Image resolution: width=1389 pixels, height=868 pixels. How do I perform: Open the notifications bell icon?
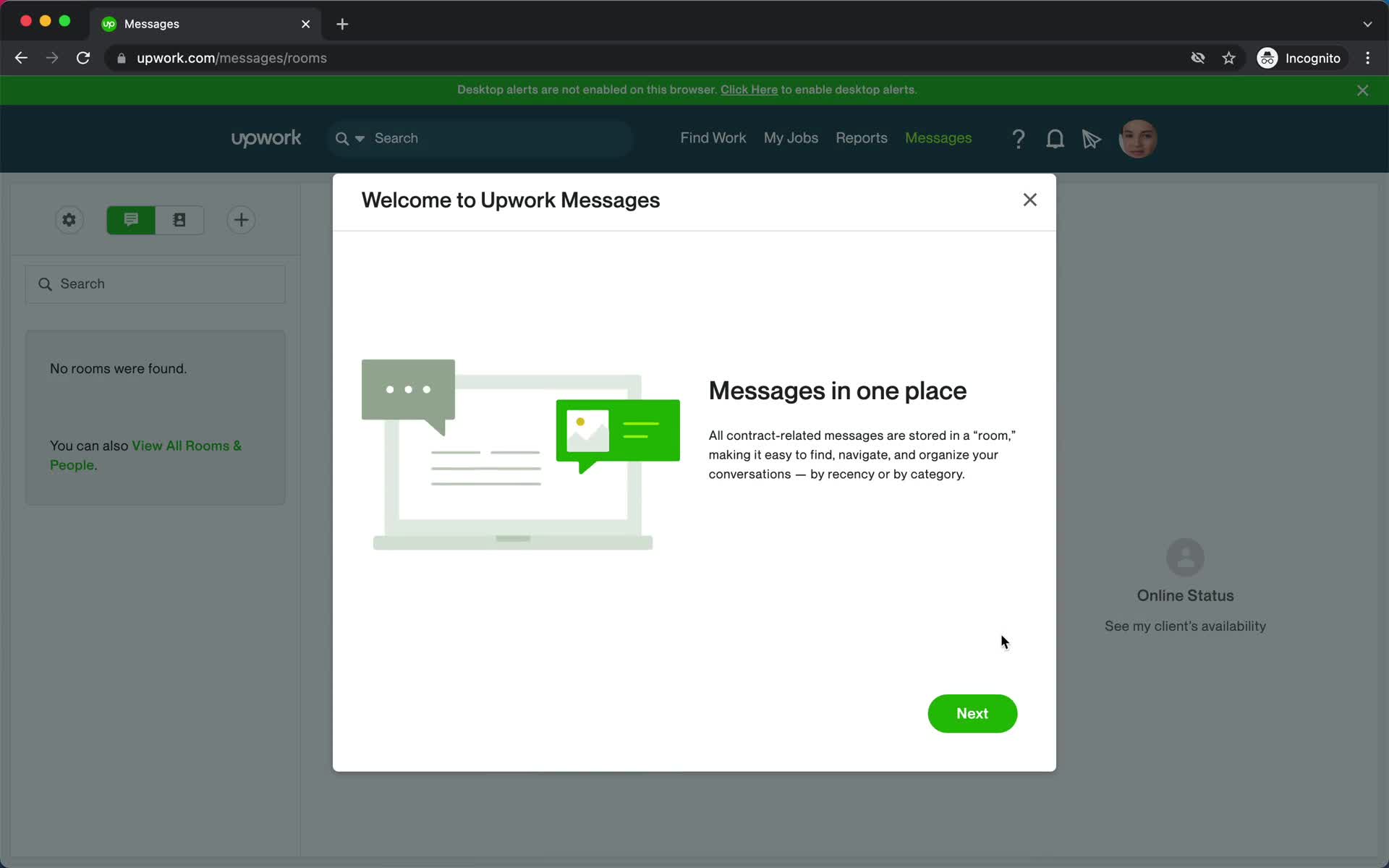pyautogui.click(x=1055, y=138)
